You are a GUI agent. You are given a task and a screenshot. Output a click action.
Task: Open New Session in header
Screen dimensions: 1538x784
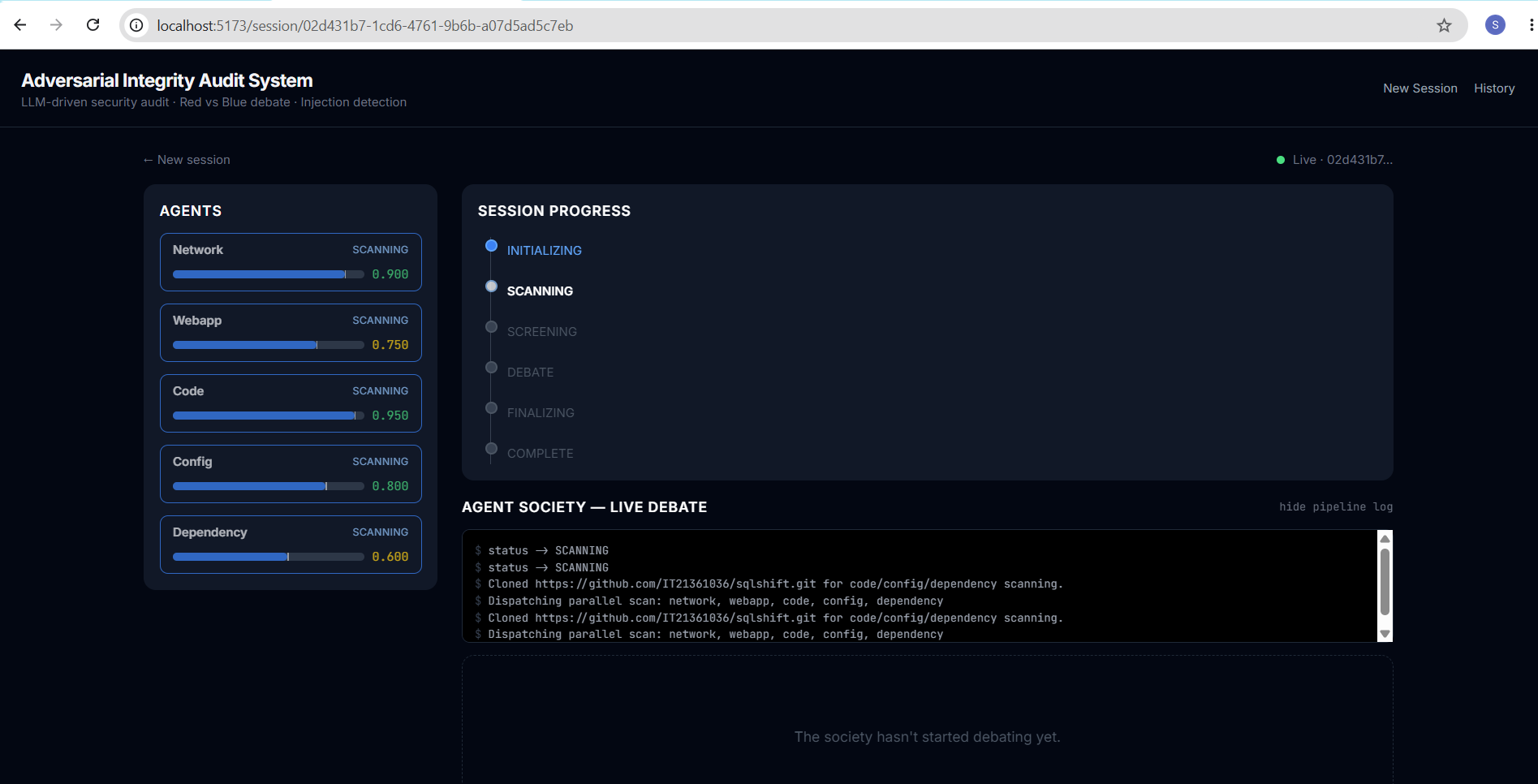pos(1420,88)
